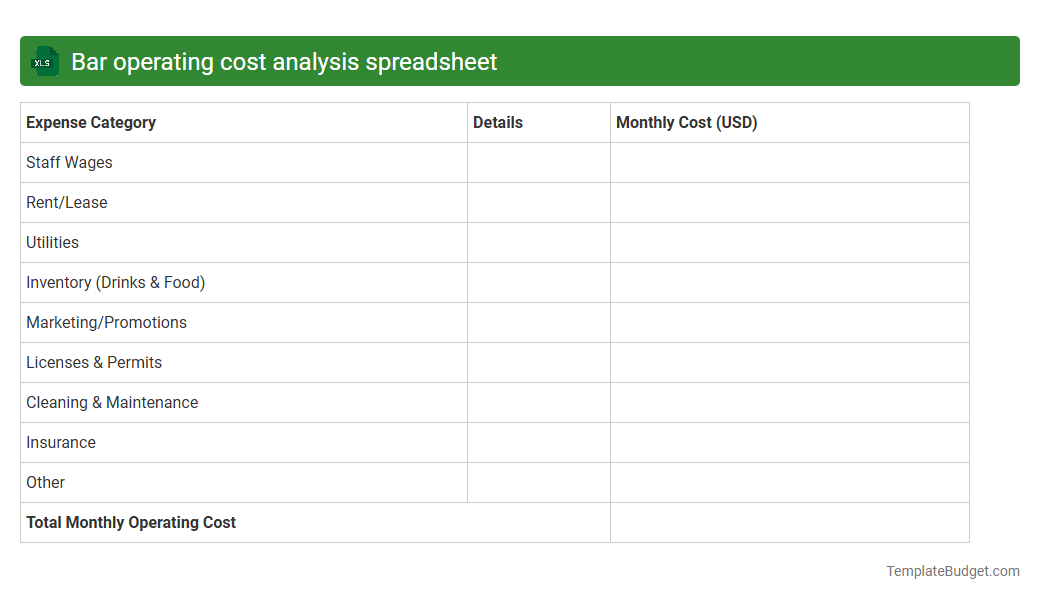Screen dimensions: 1040x600
Task: Click the Rent/Lease expense cell
Action: tap(67, 202)
